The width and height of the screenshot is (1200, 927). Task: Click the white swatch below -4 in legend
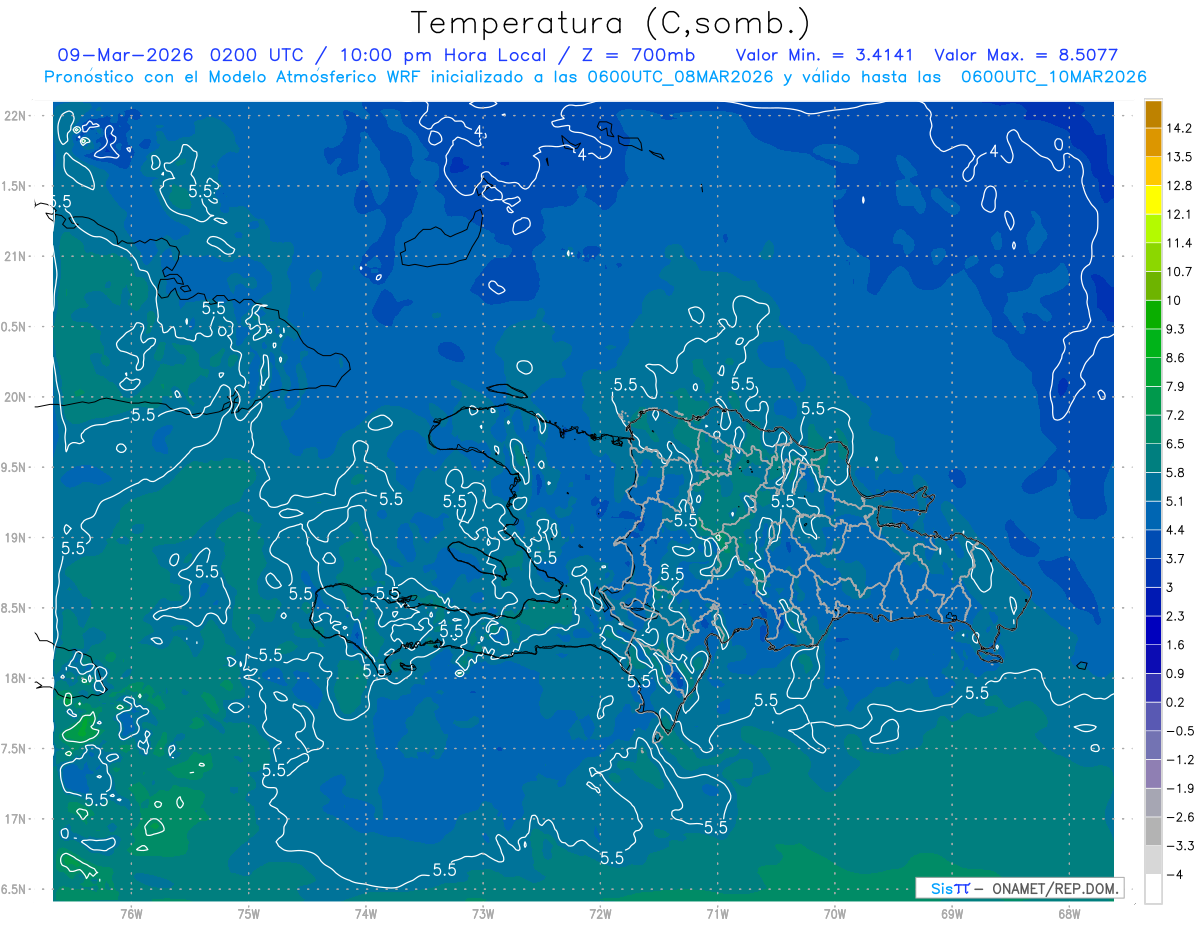click(1153, 889)
